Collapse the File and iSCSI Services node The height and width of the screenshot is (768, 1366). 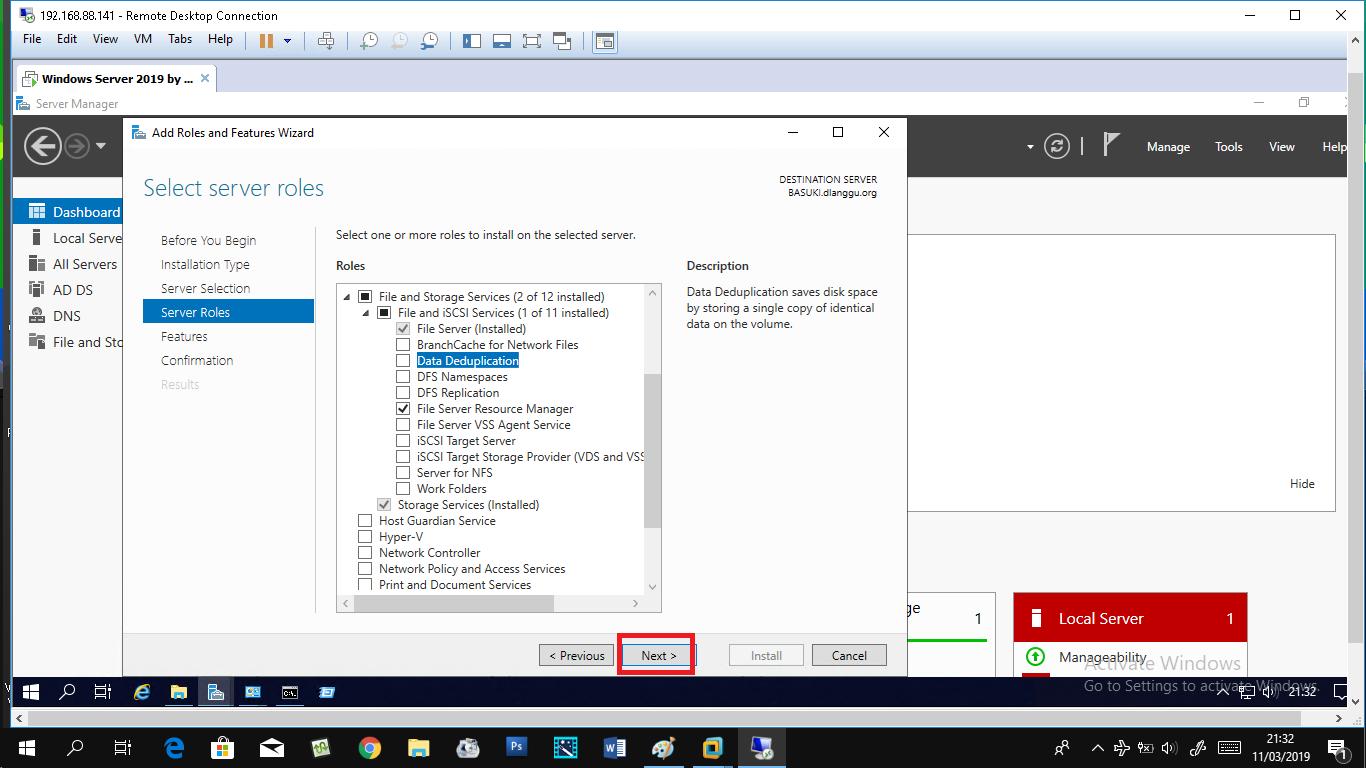pos(366,313)
